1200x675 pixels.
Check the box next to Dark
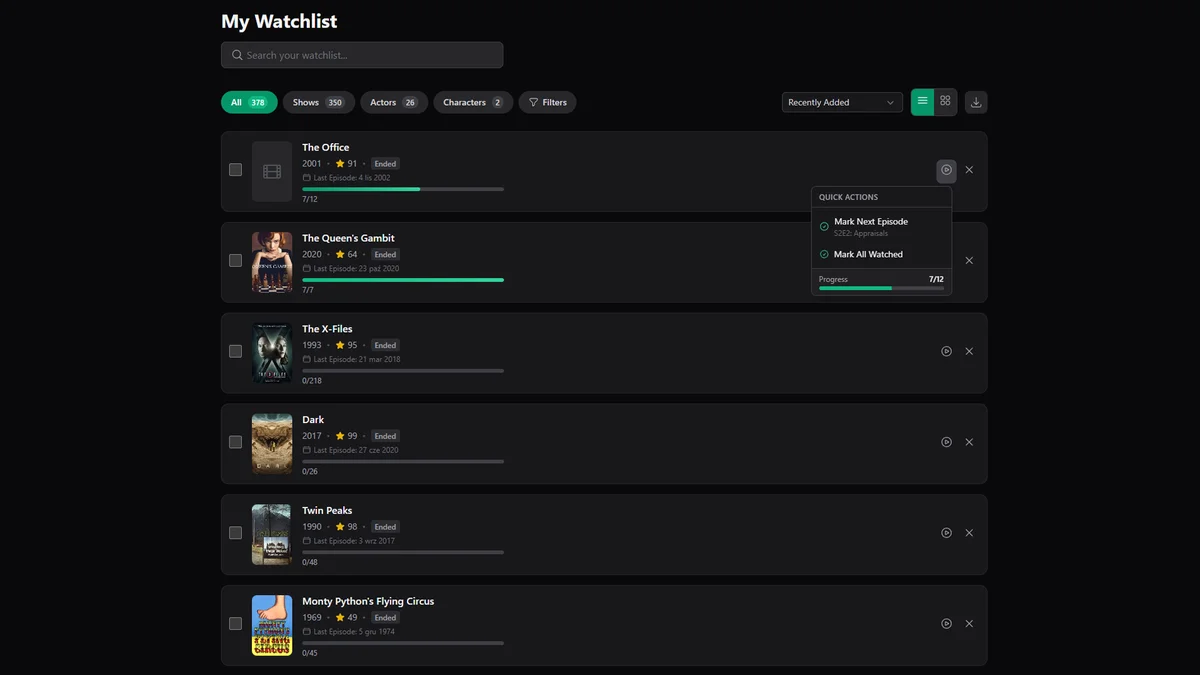[x=235, y=442]
